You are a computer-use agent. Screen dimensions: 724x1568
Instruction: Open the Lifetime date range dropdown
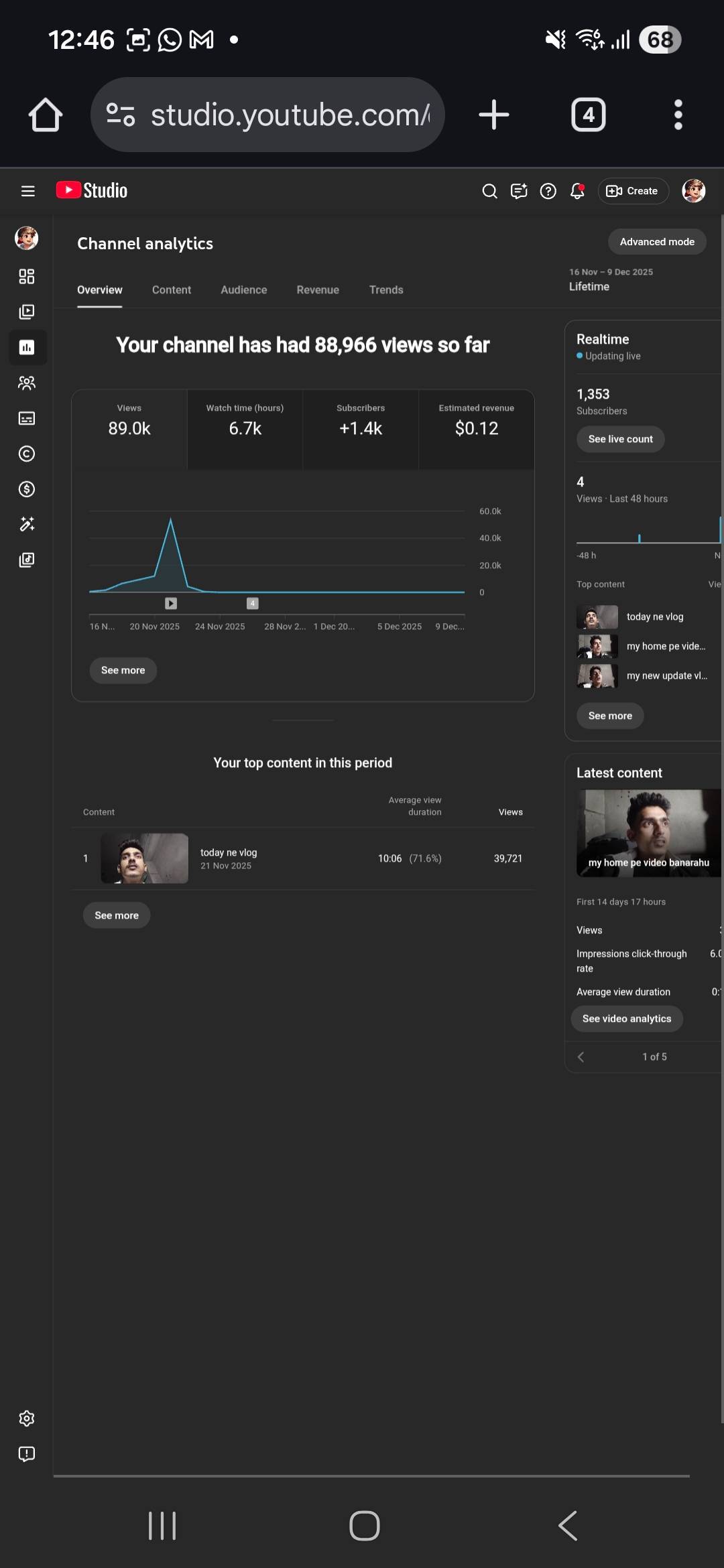tap(610, 279)
